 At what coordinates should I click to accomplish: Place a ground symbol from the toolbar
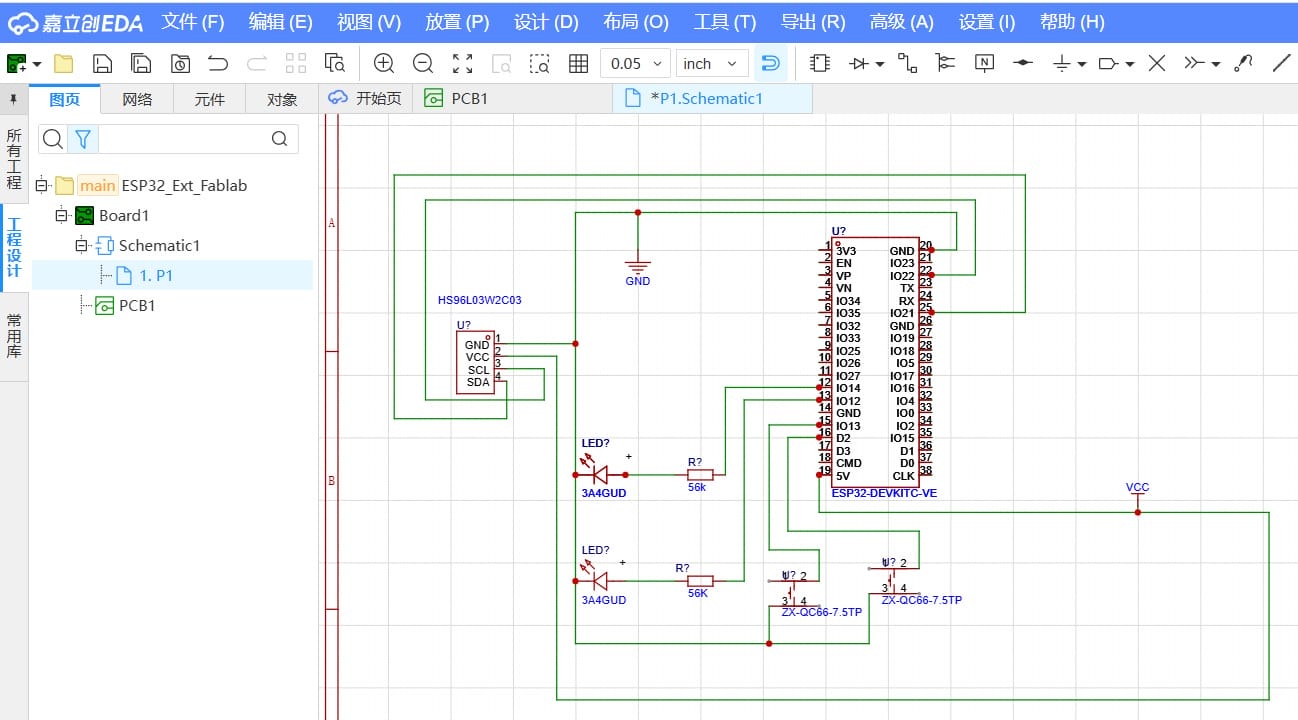1062,64
